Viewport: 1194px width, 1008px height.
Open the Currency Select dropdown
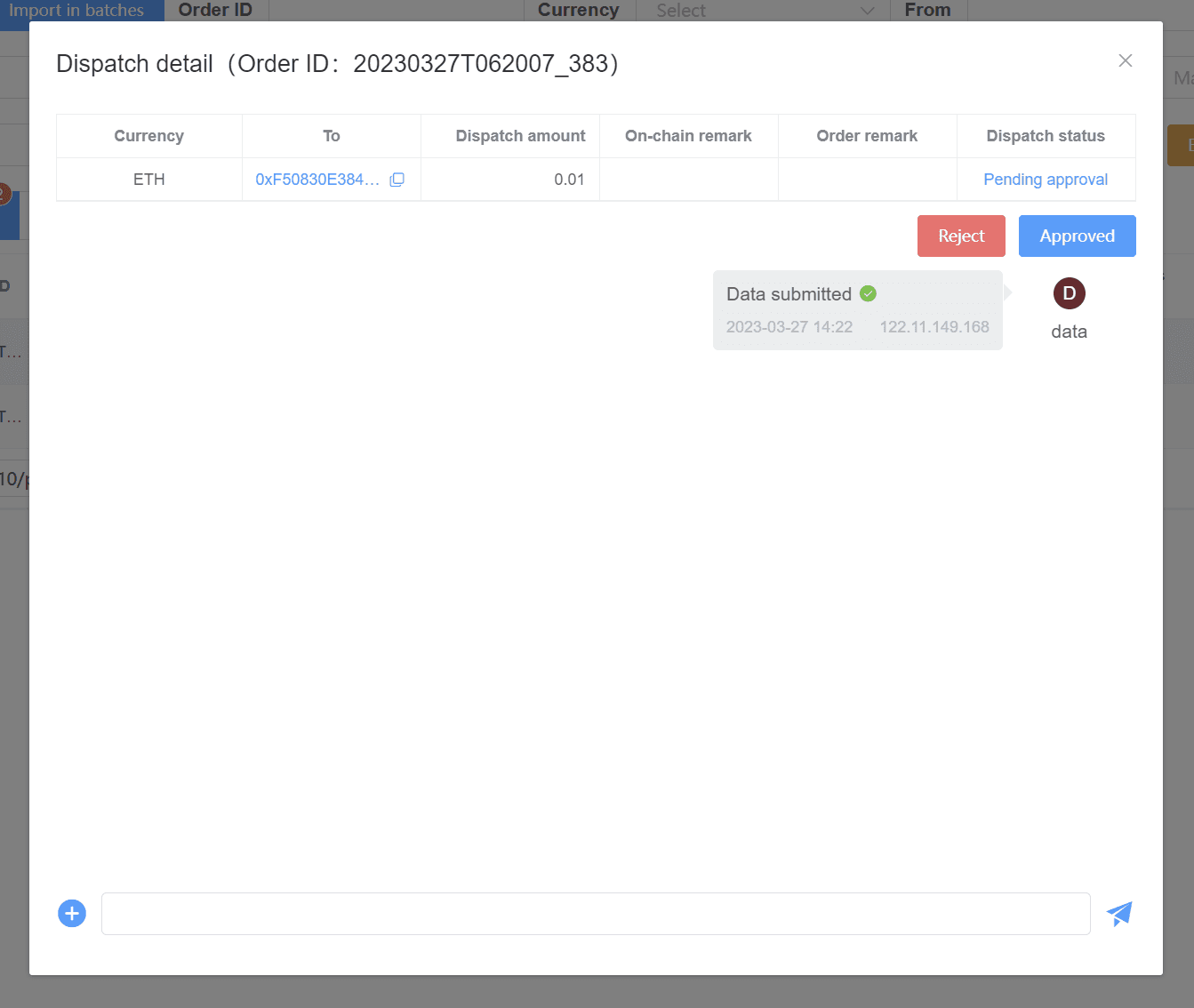point(762,11)
